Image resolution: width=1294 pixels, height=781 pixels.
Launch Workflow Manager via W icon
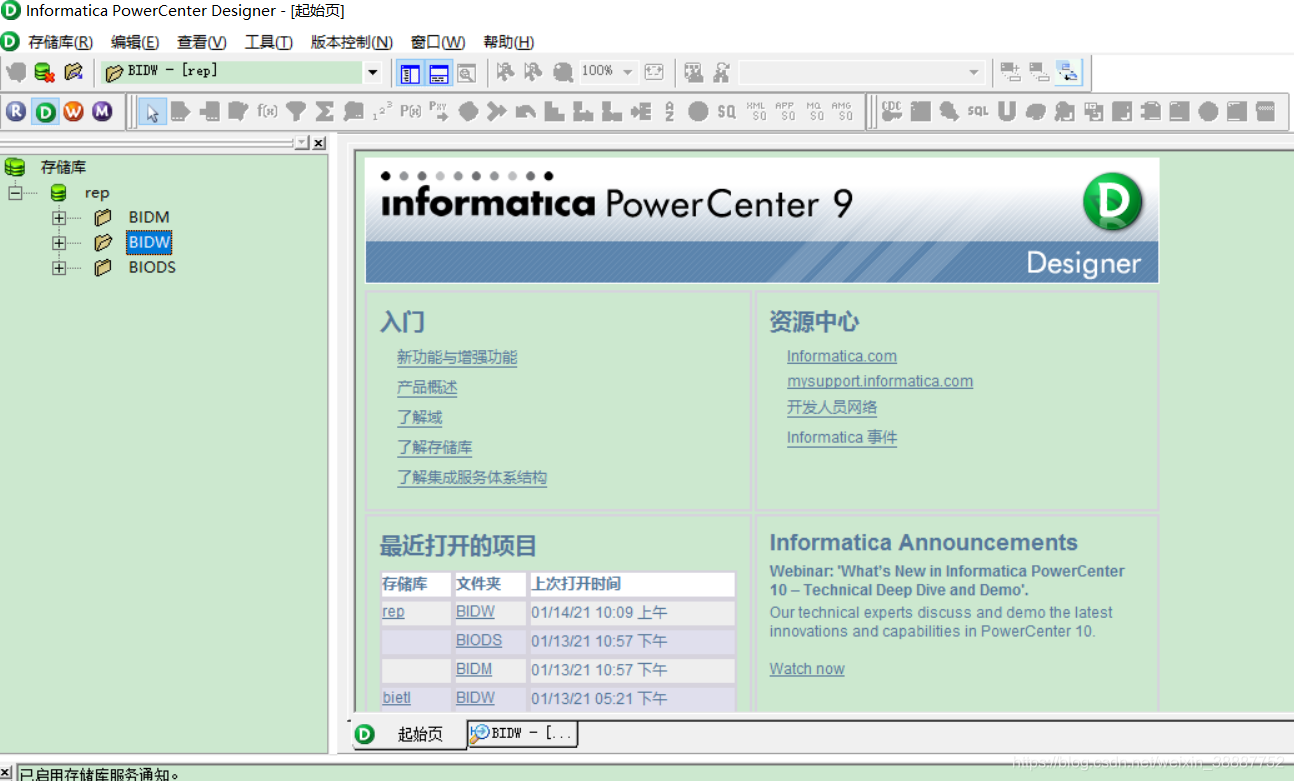point(74,111)
